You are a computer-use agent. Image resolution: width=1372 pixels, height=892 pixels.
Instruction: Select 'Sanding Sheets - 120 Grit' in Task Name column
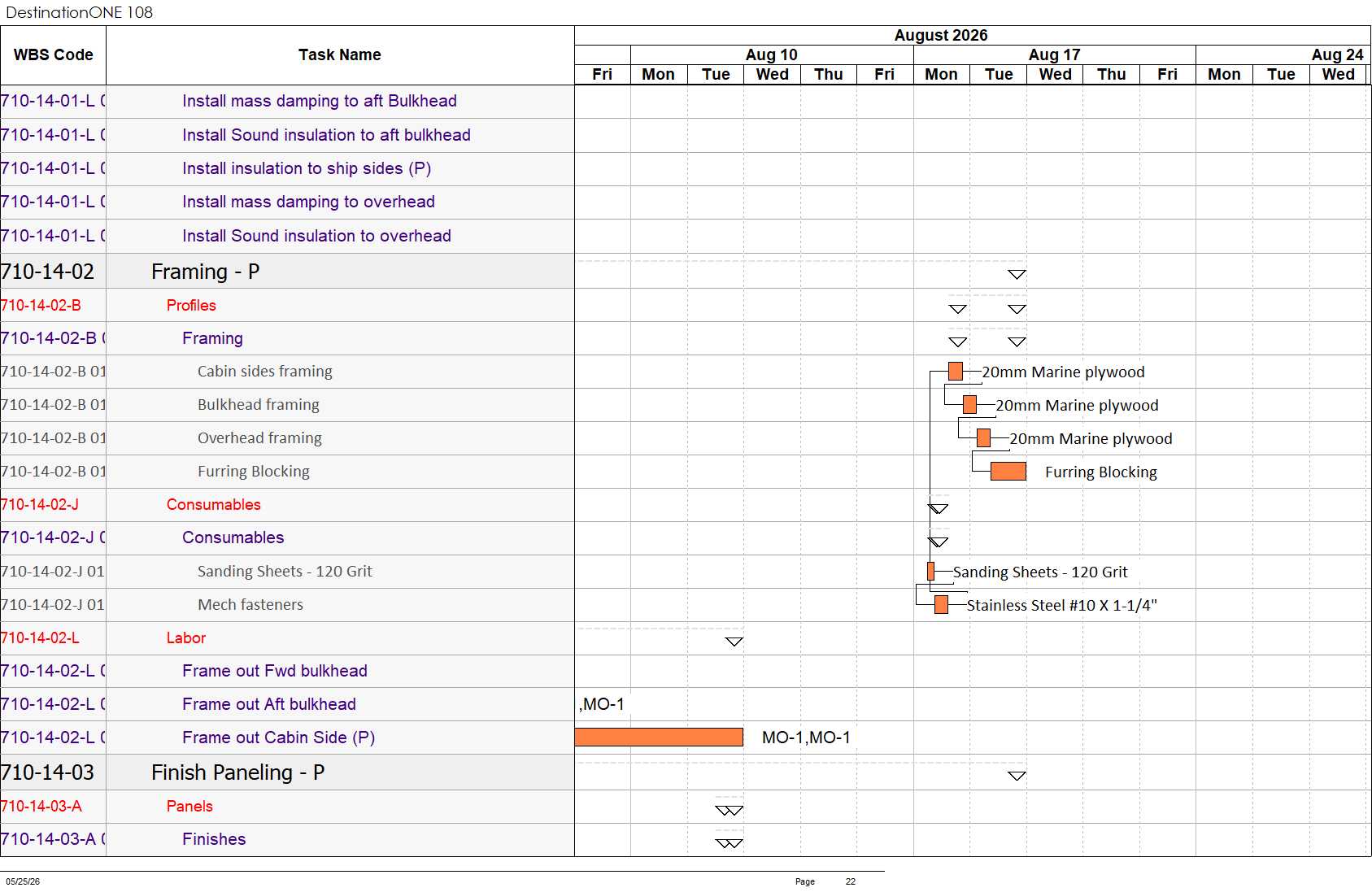[x=285, y=572]
